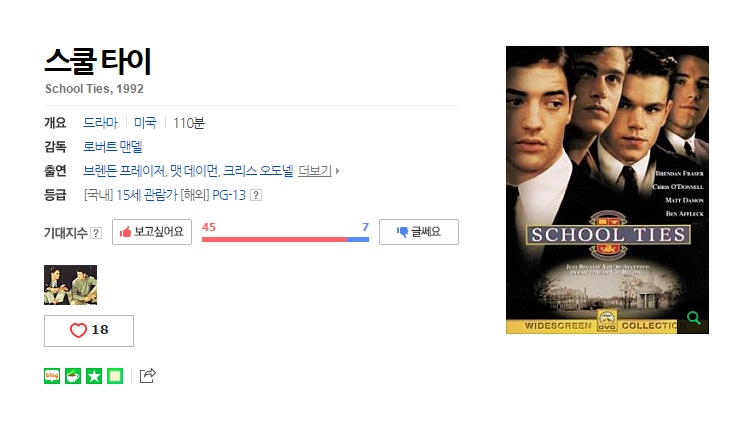Toggle the heart like button showing 18

(89, 330)
